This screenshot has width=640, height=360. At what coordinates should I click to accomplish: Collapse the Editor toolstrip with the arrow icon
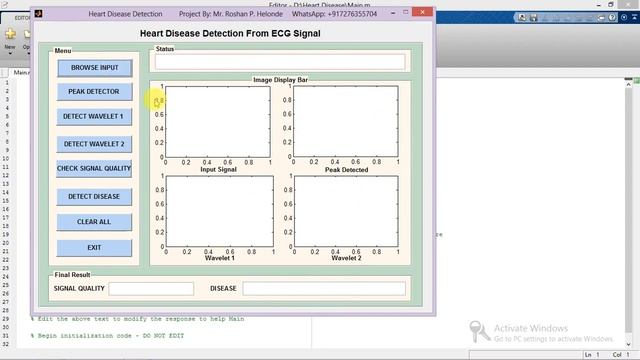coord(635,18)
